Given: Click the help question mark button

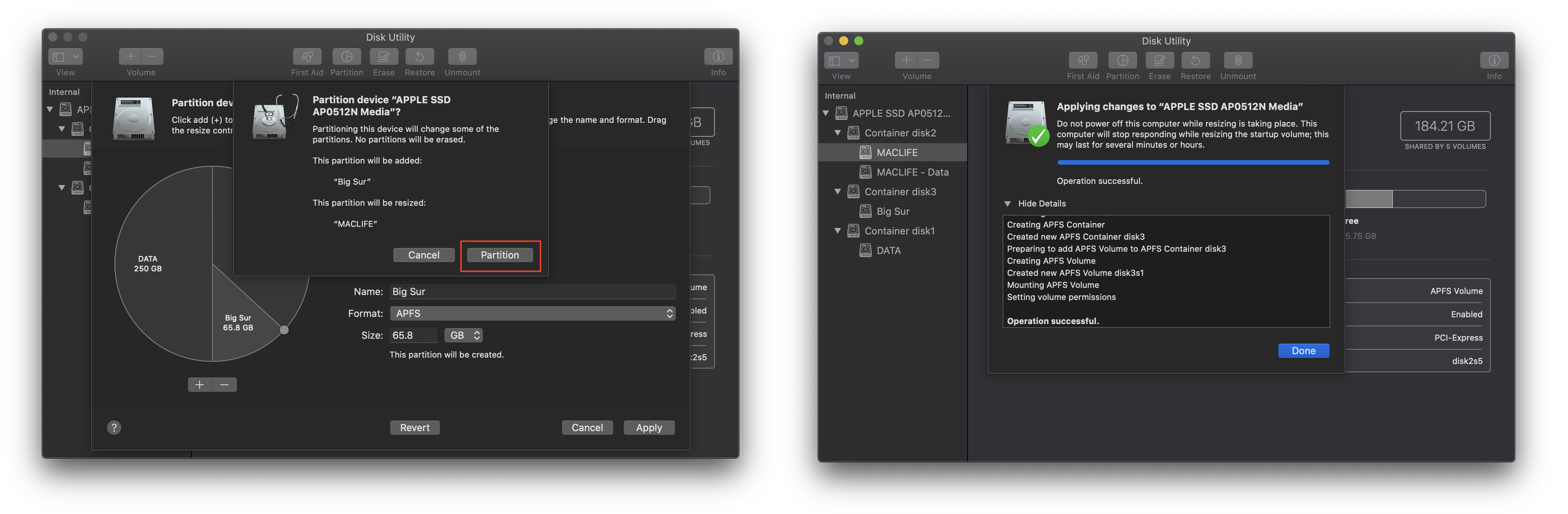Looking at the screenshot, I should tap(114, 428).
